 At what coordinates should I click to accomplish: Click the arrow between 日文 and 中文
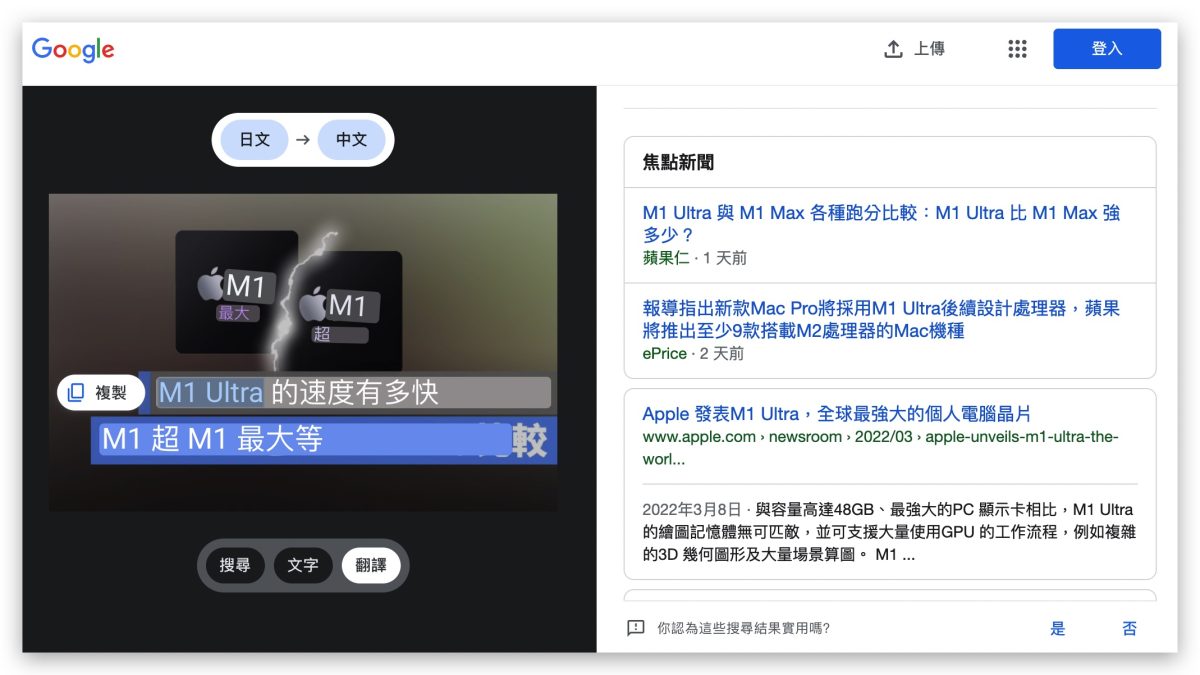click(303, 140)
